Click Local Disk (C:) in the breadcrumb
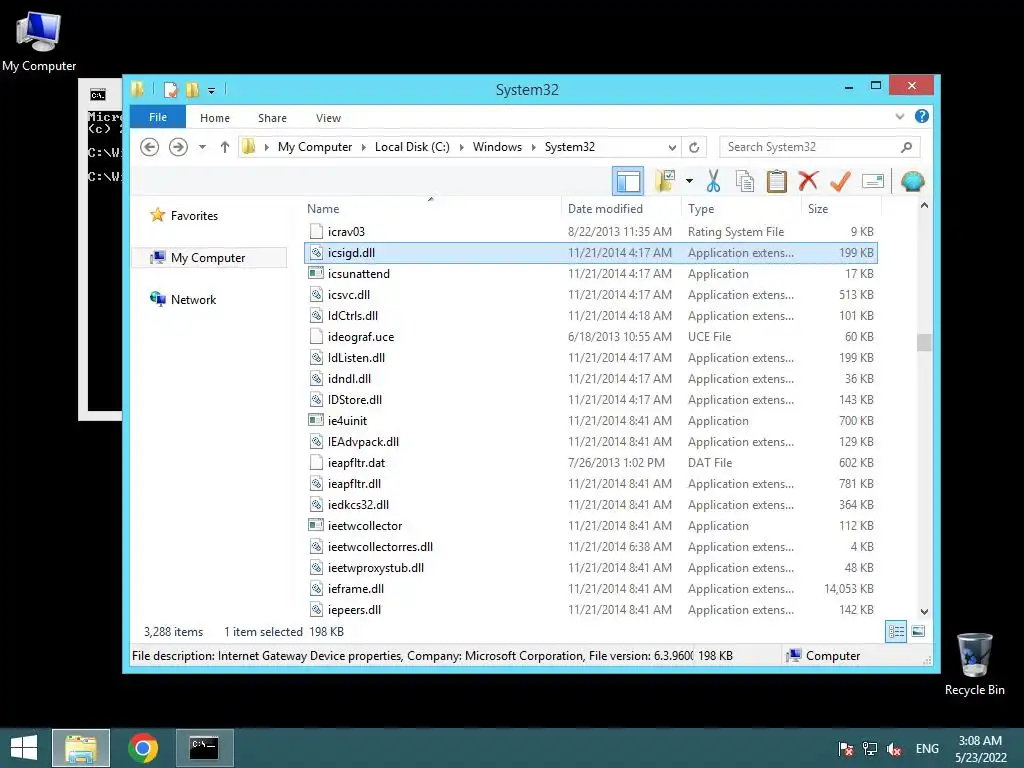The image size is (1024, 768). click(412, 147)
